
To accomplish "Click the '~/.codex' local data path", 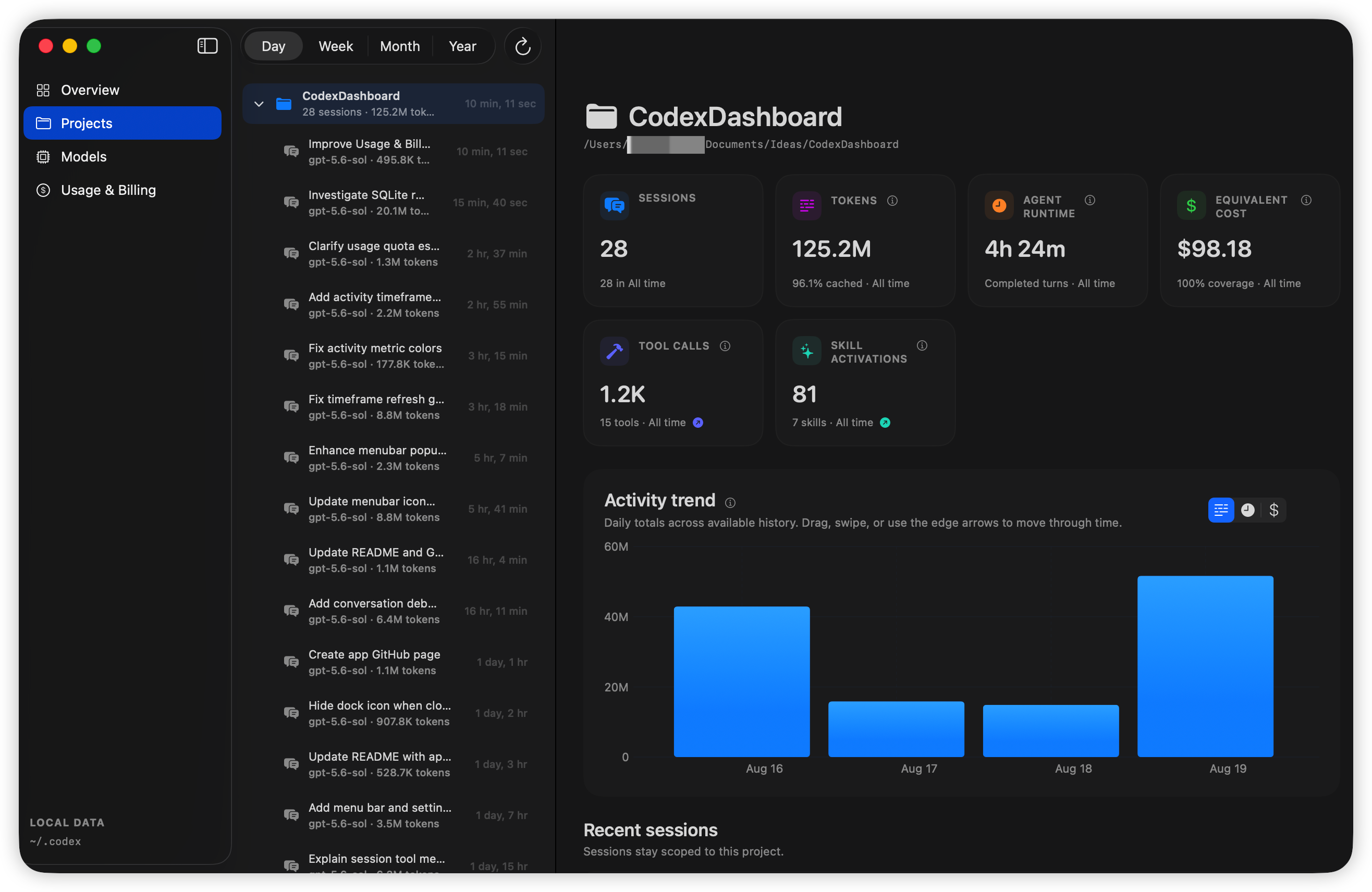I will [x=55, y=841].
